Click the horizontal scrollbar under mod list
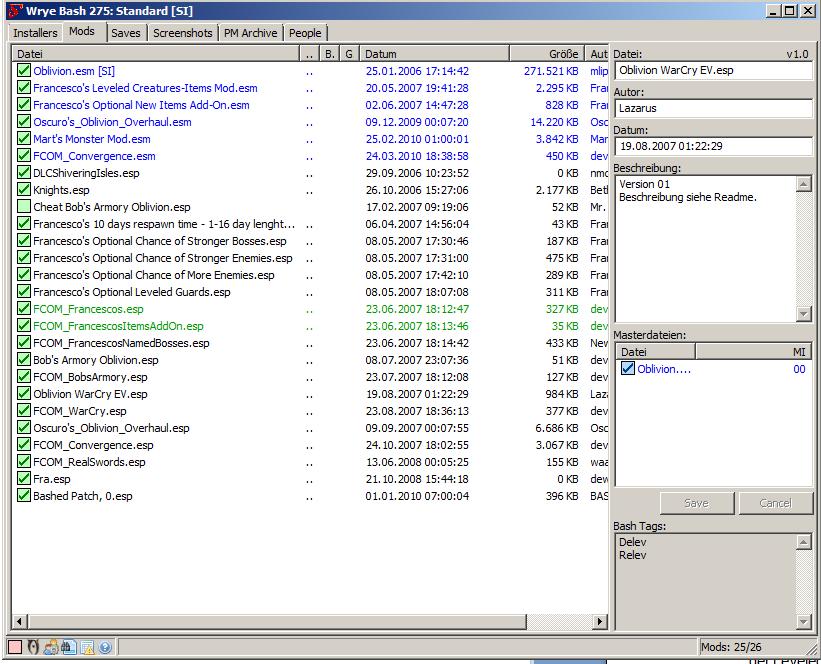The height and width of the screenshot is (664, 821). 300,622
